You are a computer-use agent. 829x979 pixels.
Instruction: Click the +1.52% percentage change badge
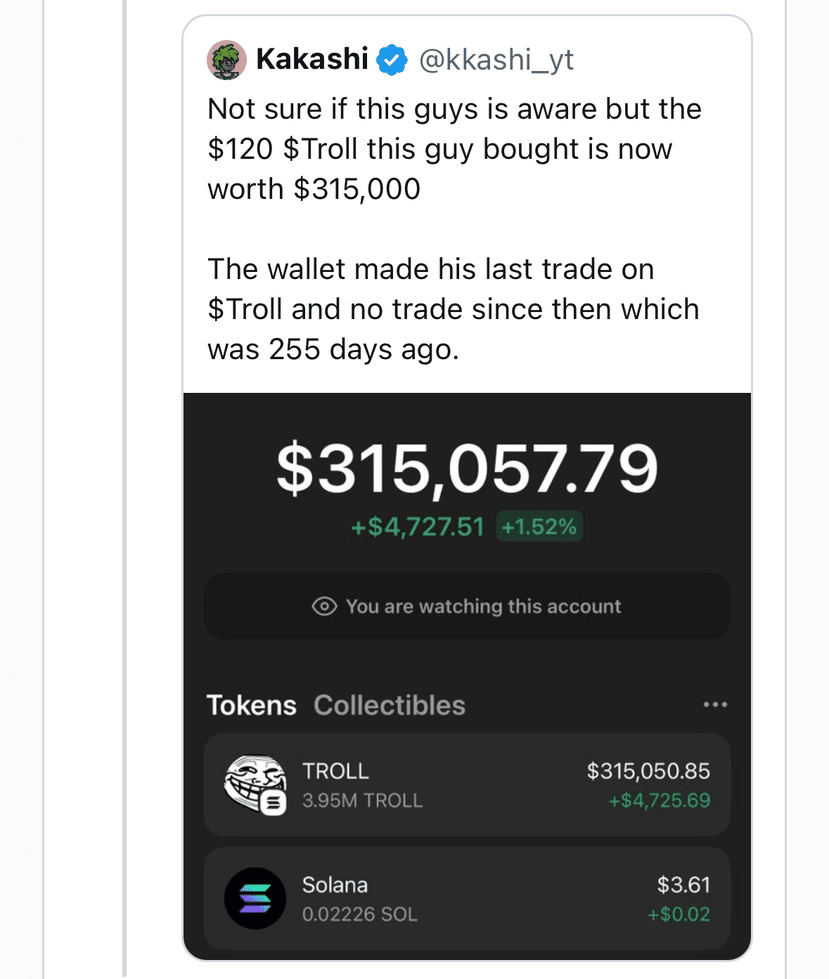(539, 526)
